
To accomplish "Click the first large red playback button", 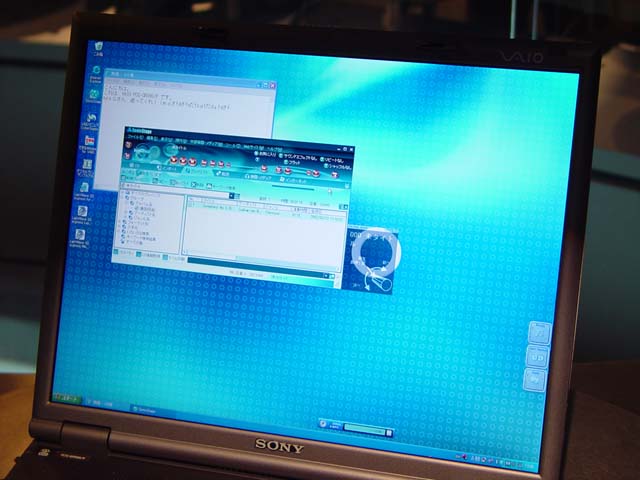I will pos(173,159).
